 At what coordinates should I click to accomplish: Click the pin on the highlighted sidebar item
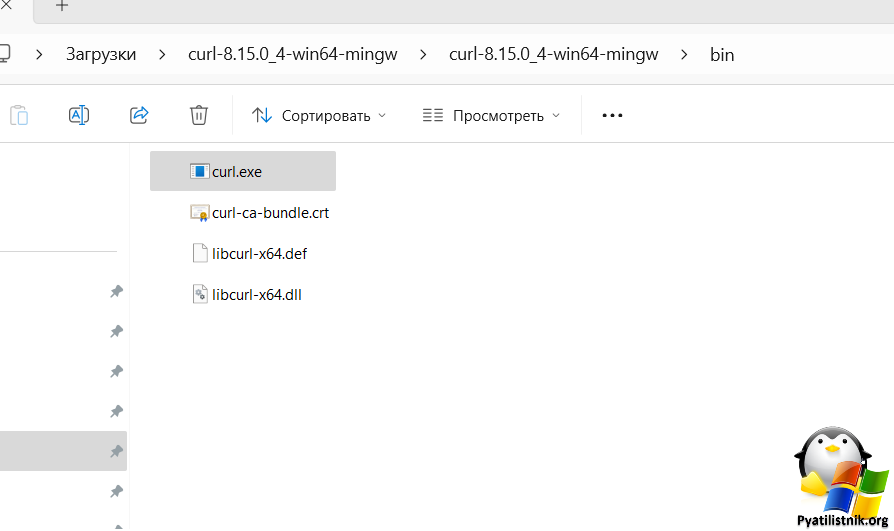coord(116,451)
